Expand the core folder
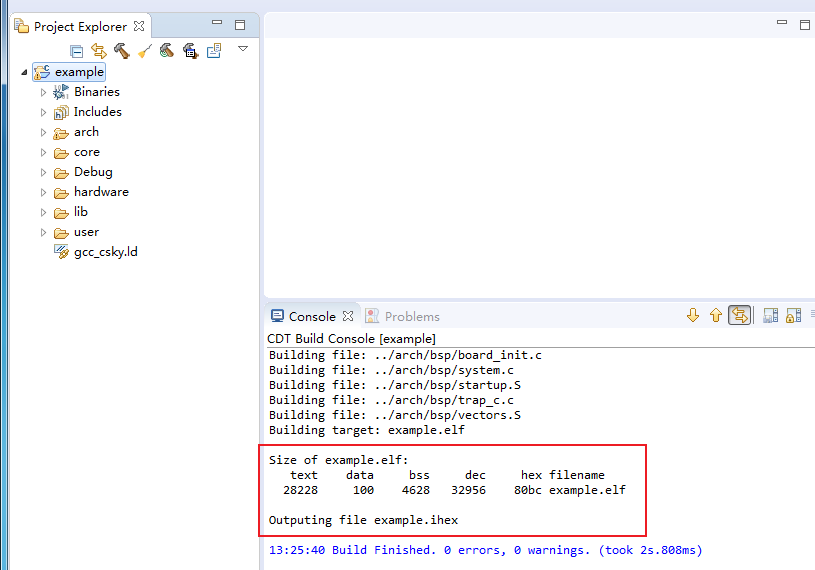Viewport: 815px width, 570px height. tap(44, 152)
